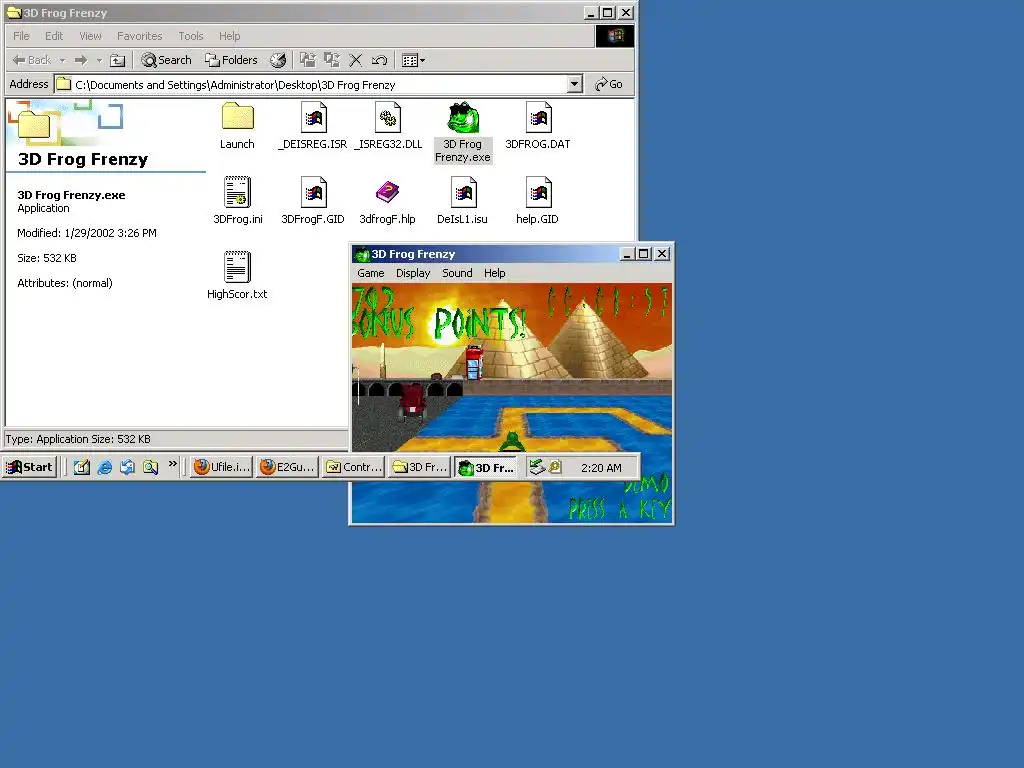Launch Internet Explorer from quick launch
The width and height of the screenshot is (1024, 768).
click(104, 467)
